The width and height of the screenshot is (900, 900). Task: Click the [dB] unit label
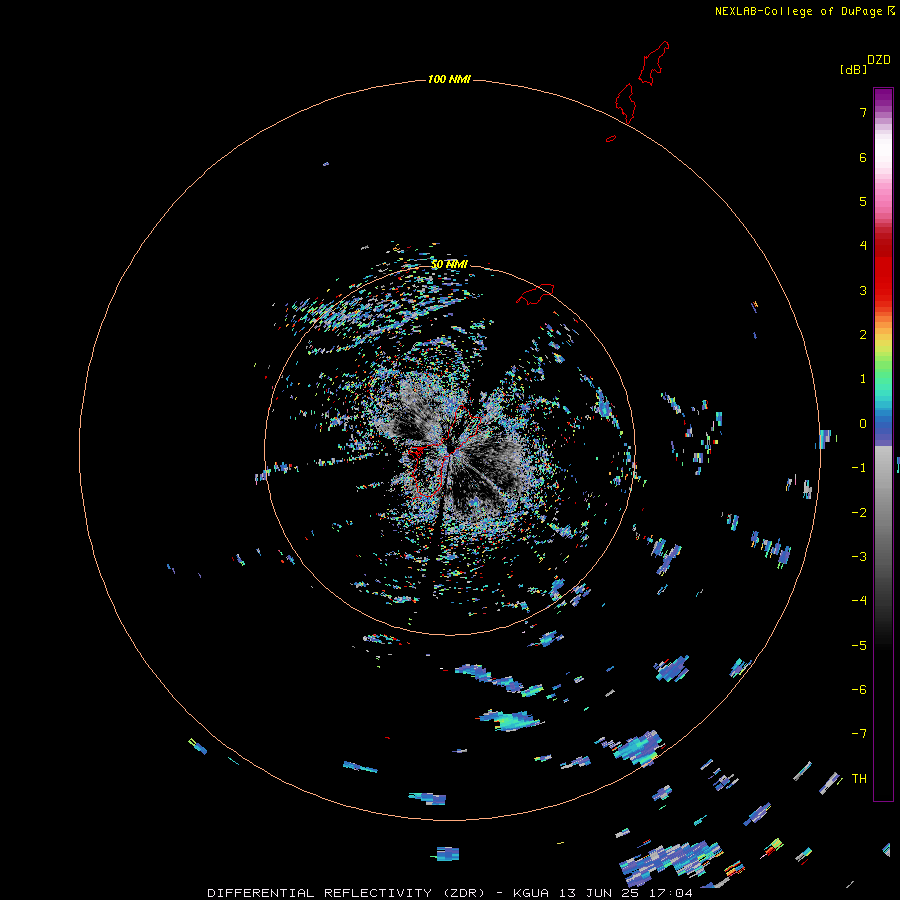854,69
